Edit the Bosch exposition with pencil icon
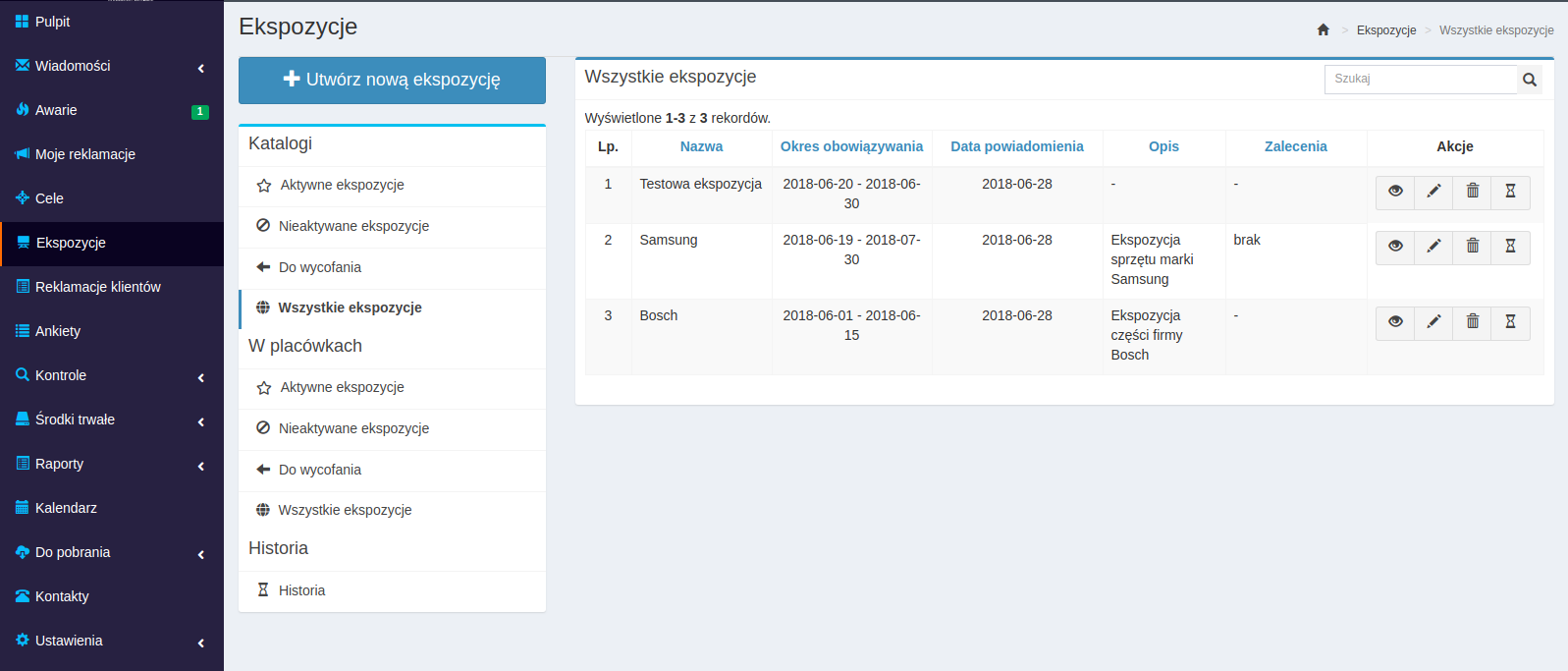The height and width of the screenshot is (671, 1568). (x=1433, y=322)
